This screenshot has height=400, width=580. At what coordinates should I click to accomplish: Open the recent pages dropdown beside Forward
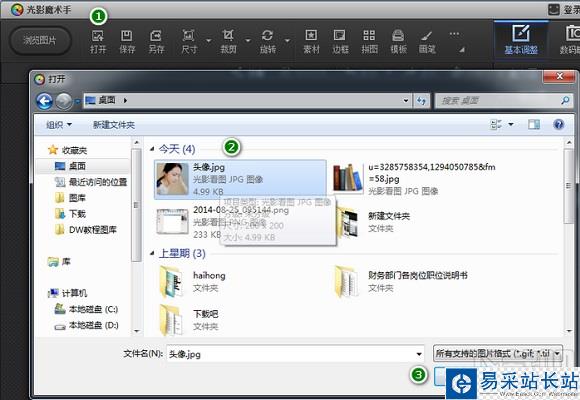coord(77,101)
